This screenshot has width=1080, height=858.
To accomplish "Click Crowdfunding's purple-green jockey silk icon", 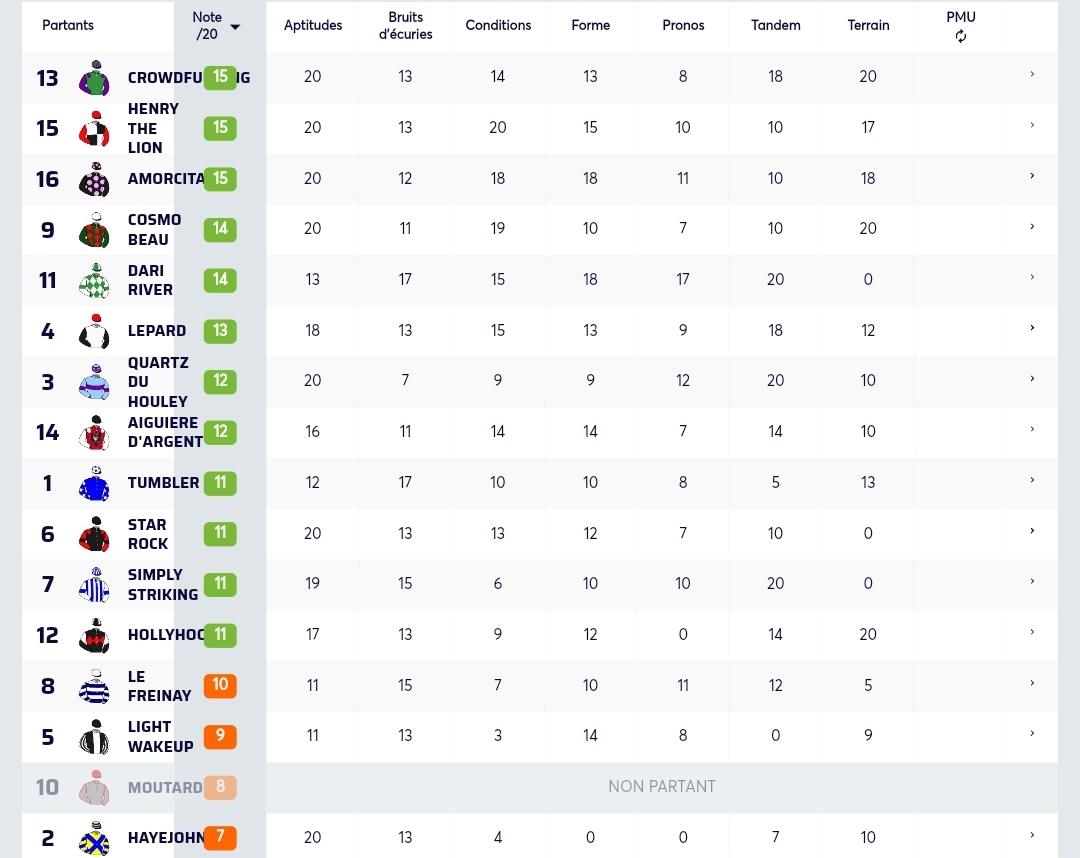I will 94,78.
